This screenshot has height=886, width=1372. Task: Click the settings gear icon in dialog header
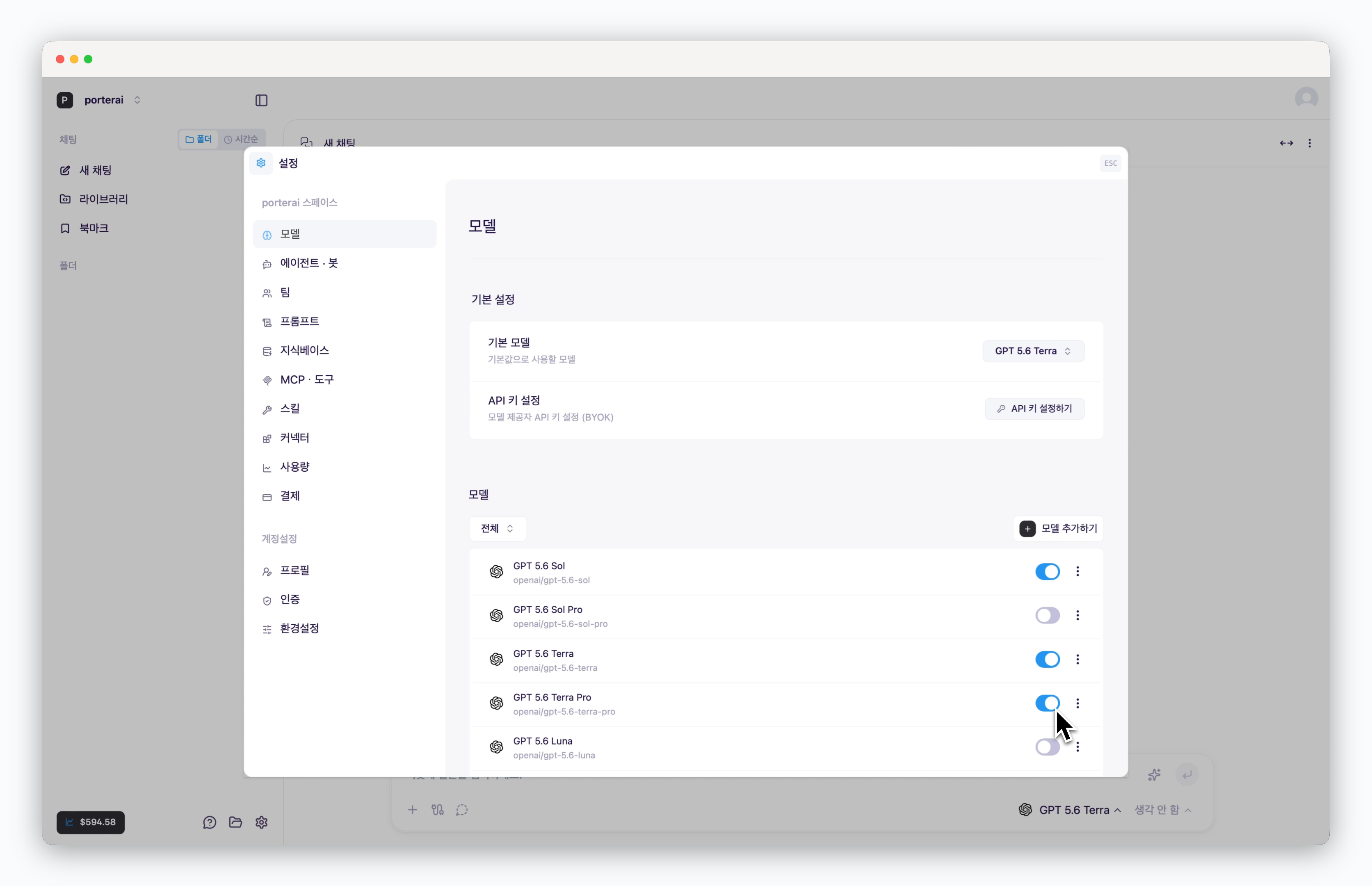click(261, 163)
